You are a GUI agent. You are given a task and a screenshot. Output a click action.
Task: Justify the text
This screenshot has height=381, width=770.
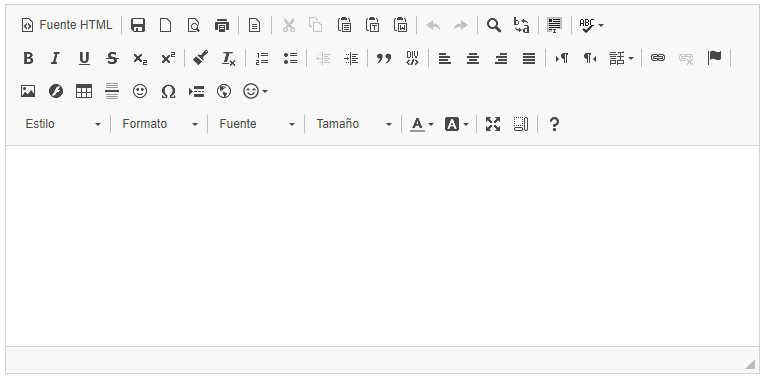point(529,58)
